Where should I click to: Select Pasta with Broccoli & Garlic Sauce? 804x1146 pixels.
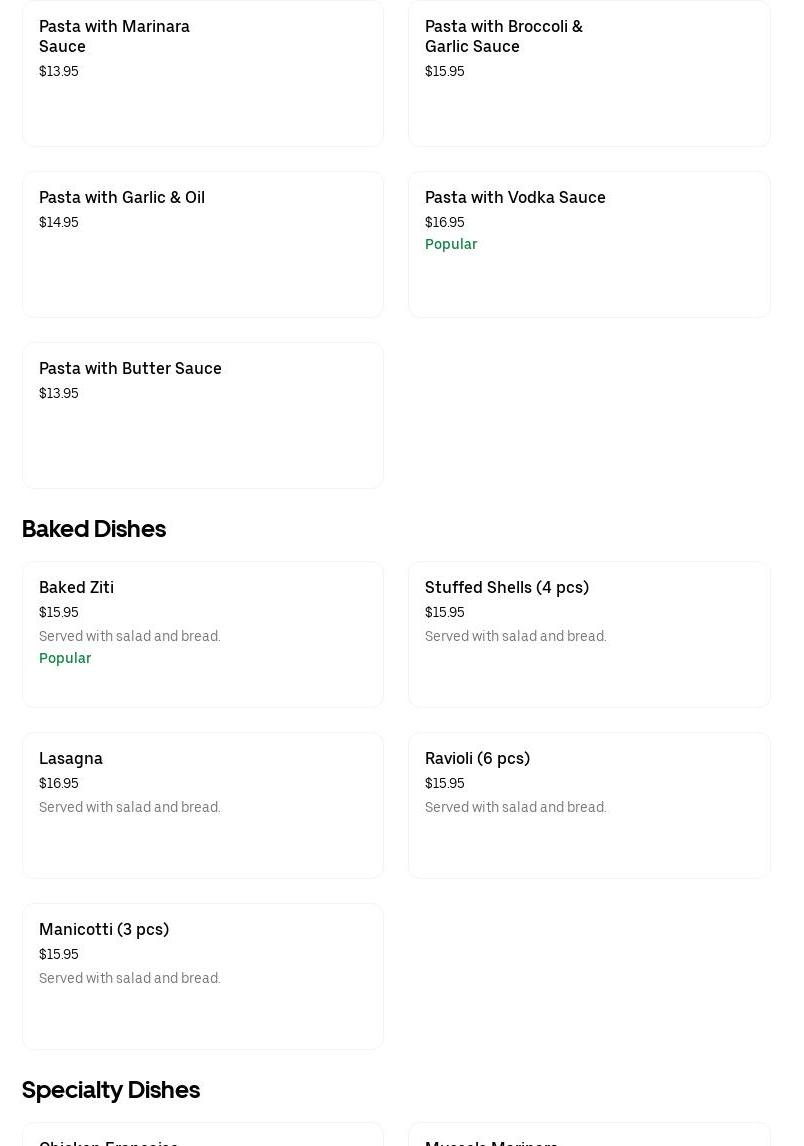pyautogui.click(x=503, y=36)
